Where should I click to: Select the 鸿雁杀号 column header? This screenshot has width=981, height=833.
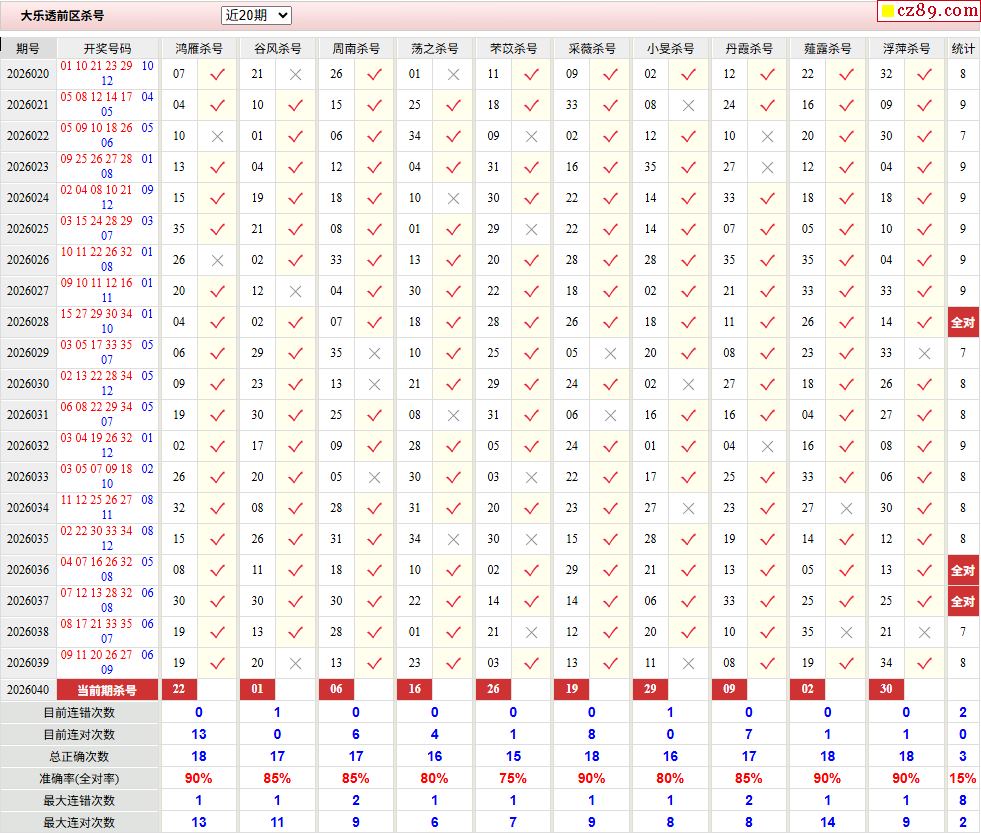pos(199,48)
